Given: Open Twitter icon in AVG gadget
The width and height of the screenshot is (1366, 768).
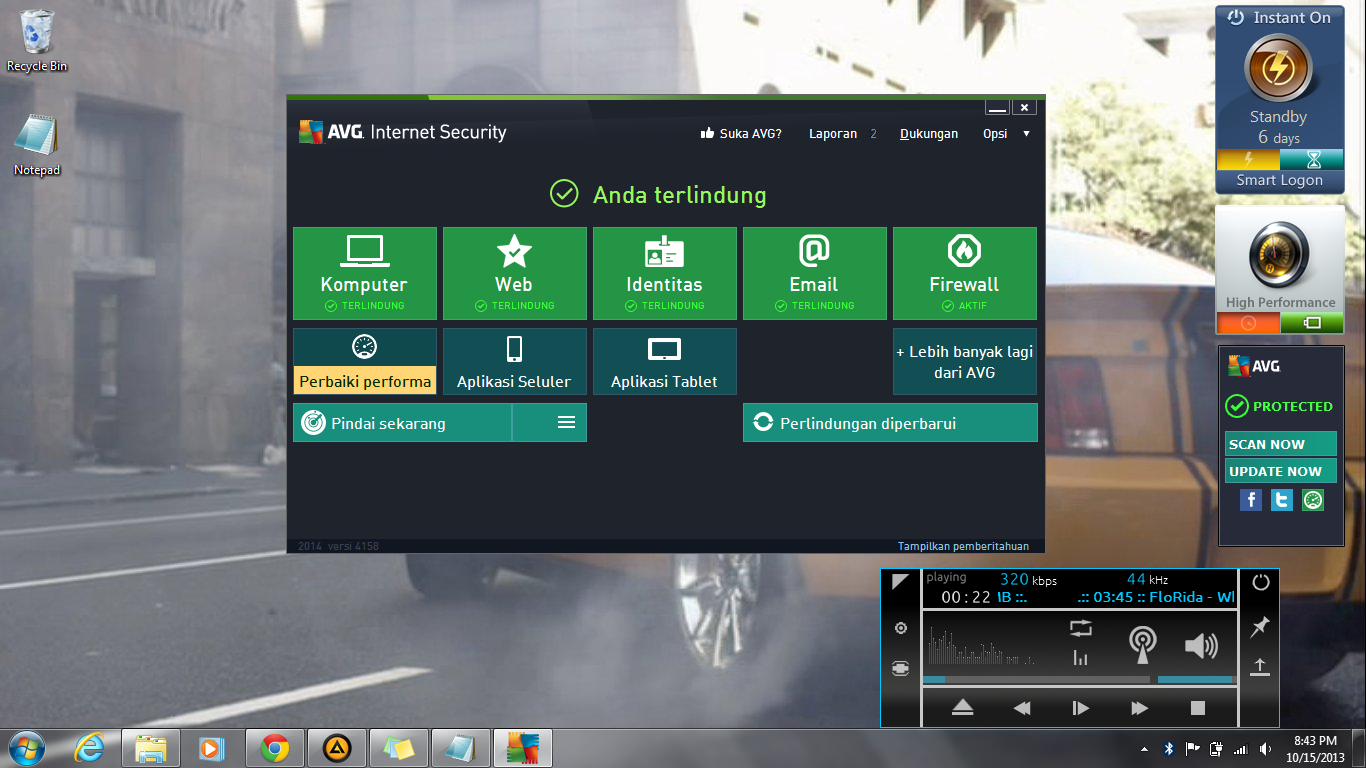Looking at the screenshot, I should tap(1282, 500).
